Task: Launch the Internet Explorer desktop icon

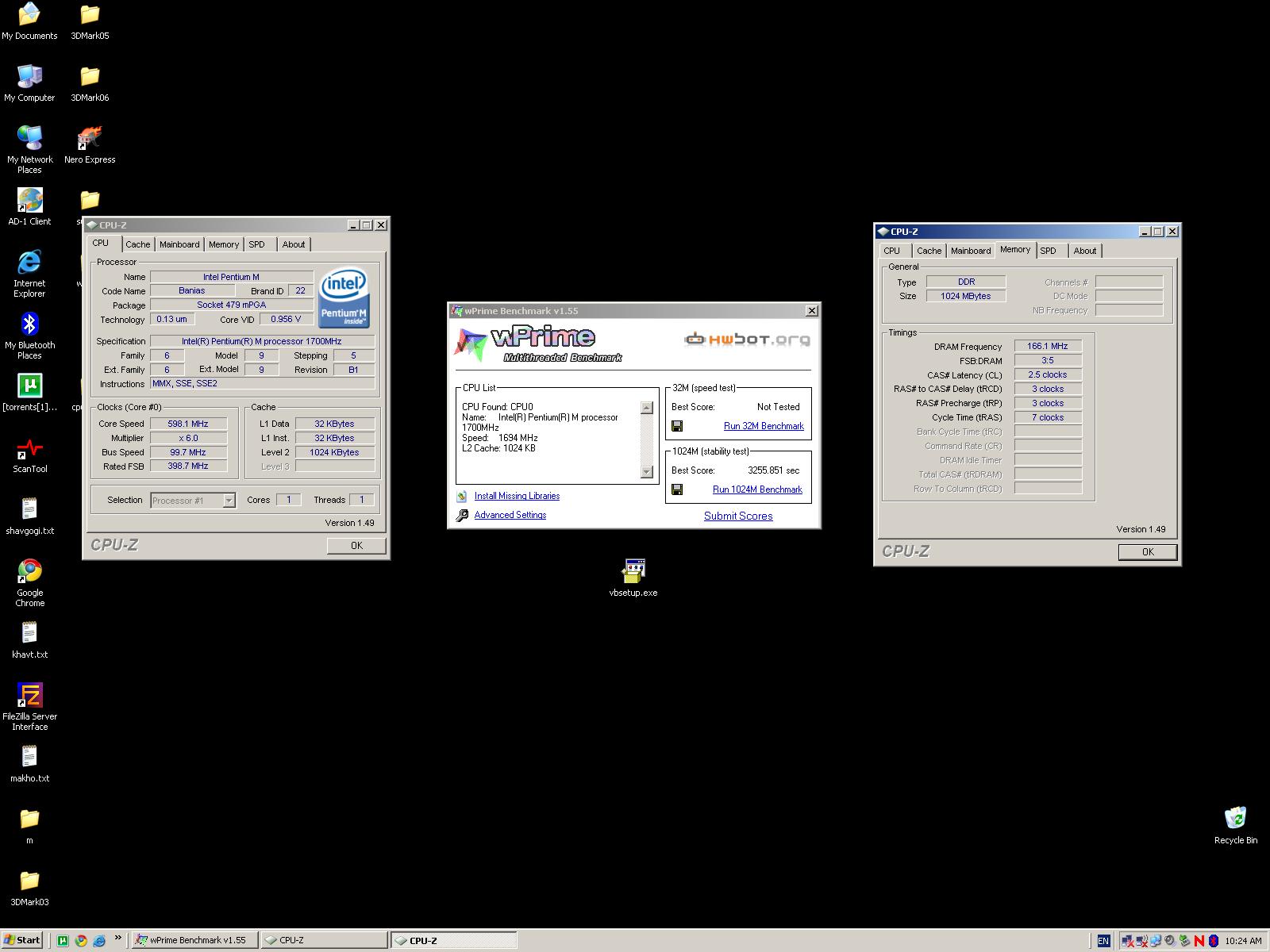Action: click(29, 274)
